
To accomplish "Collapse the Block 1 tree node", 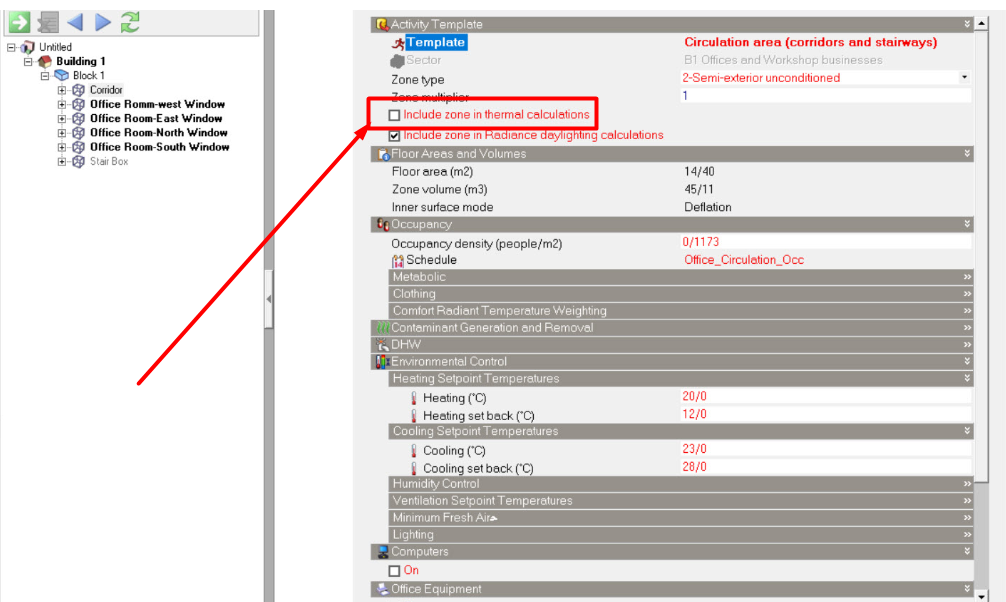I will (x=45, y=76).
